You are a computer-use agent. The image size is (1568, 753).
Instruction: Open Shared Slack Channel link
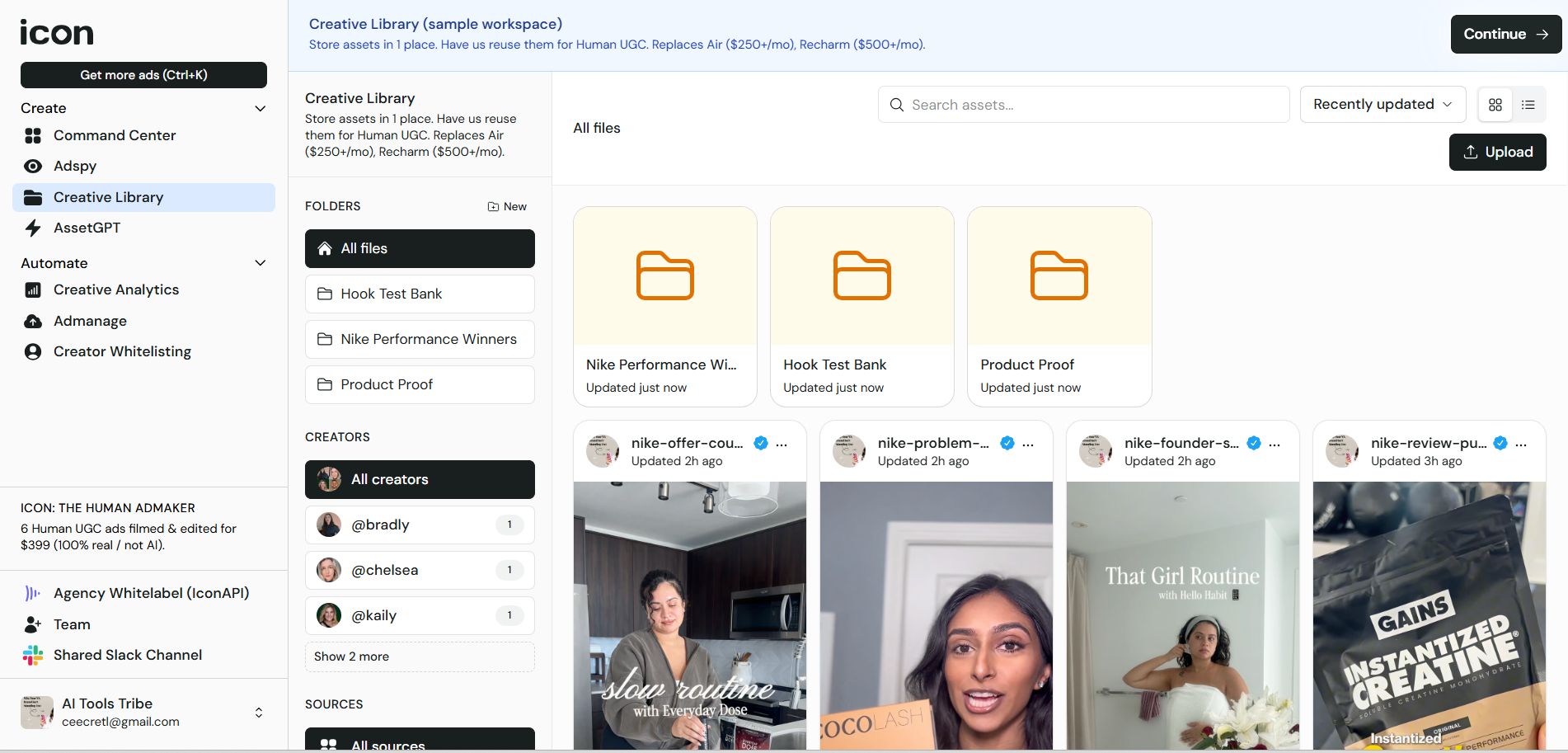click(x=143, y=655)
